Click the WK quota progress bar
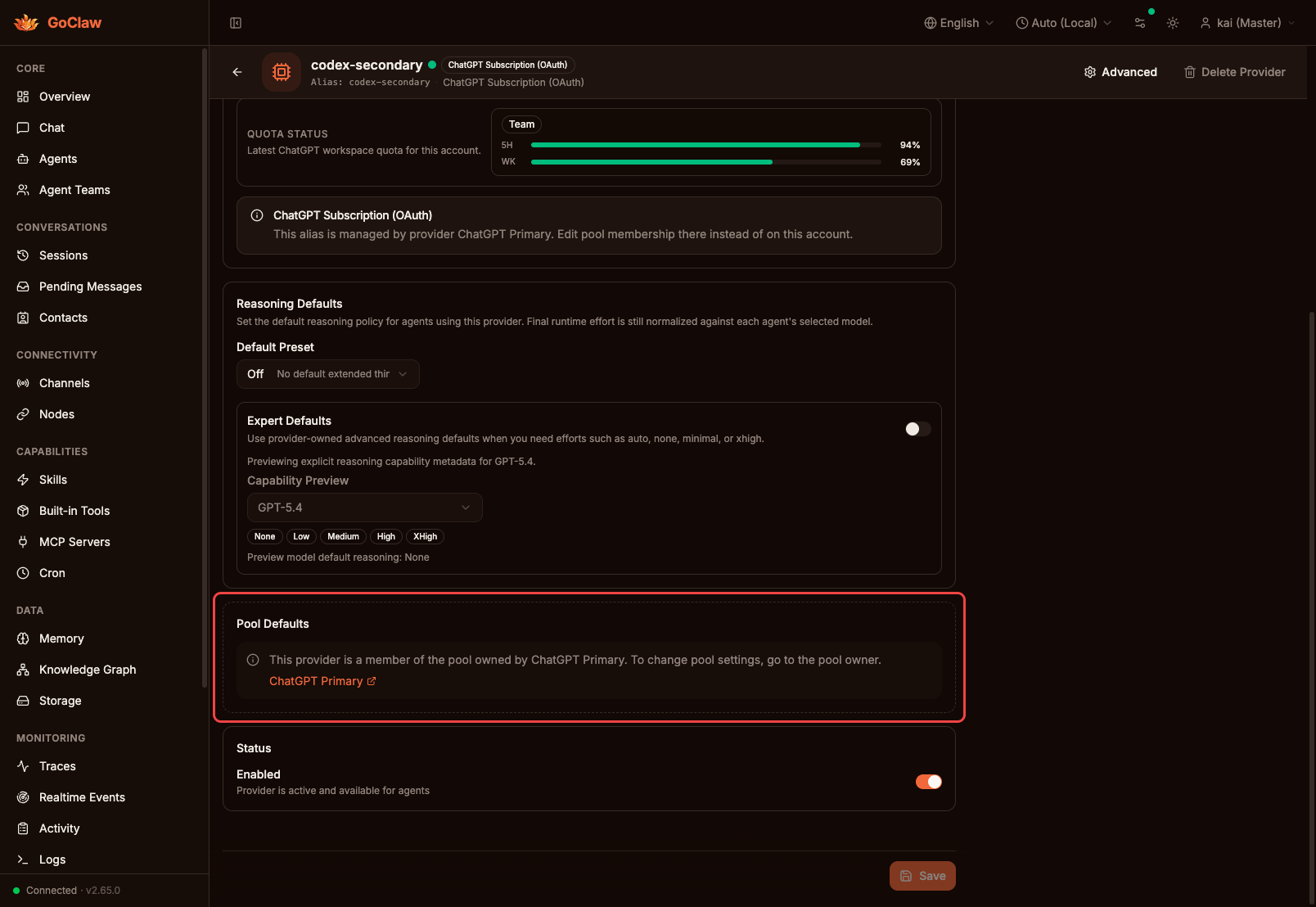1316x907 pixels. coord(706,162)
